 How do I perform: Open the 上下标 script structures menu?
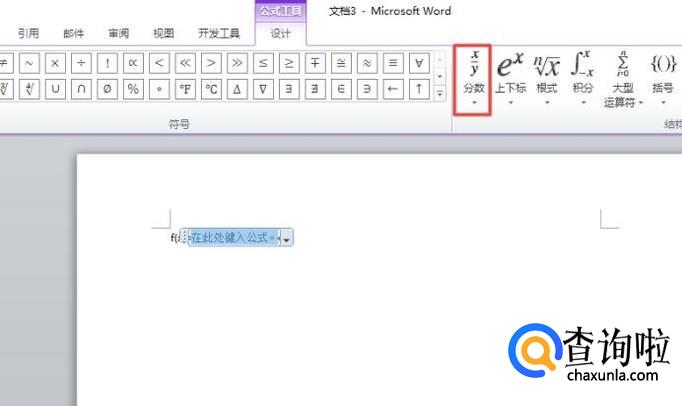[x=511, y=79]
